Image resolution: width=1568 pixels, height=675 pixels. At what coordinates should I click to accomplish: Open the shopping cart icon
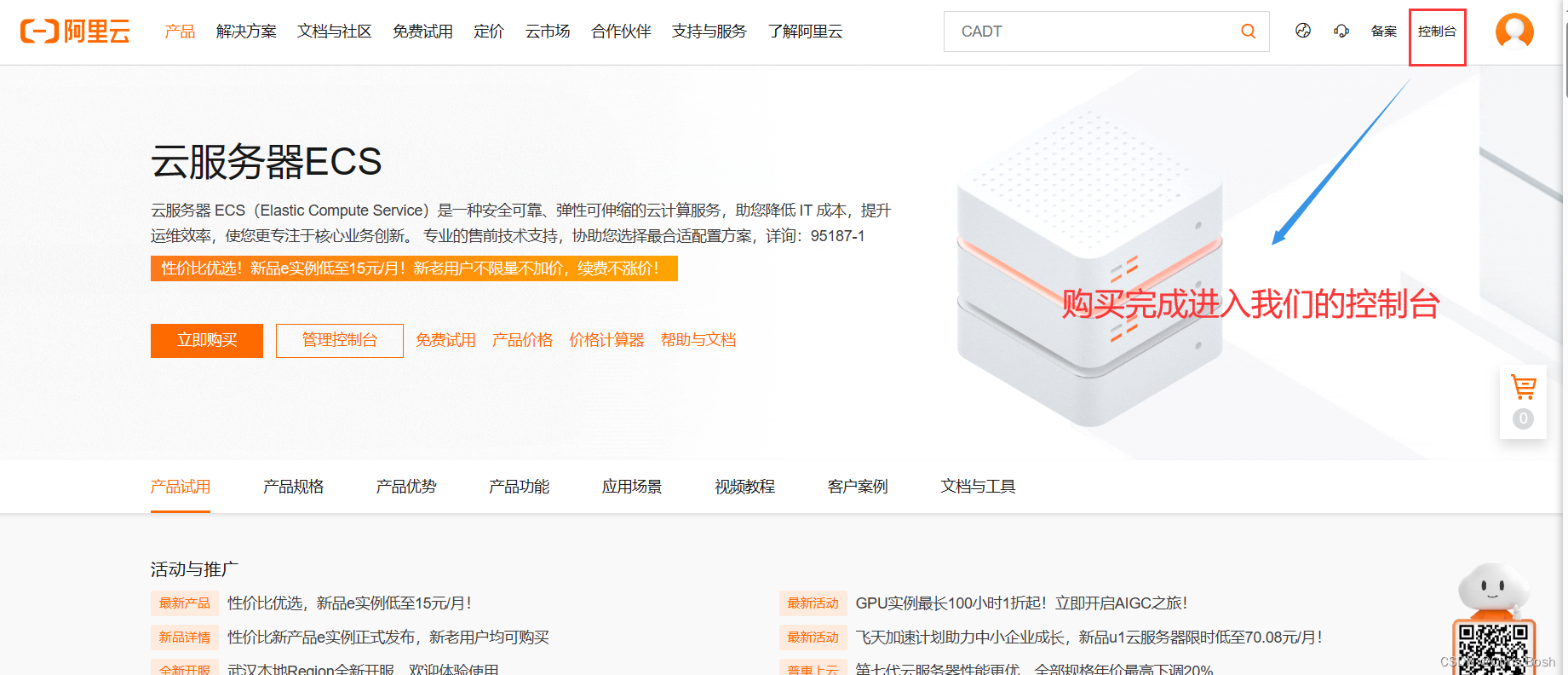1523,388
